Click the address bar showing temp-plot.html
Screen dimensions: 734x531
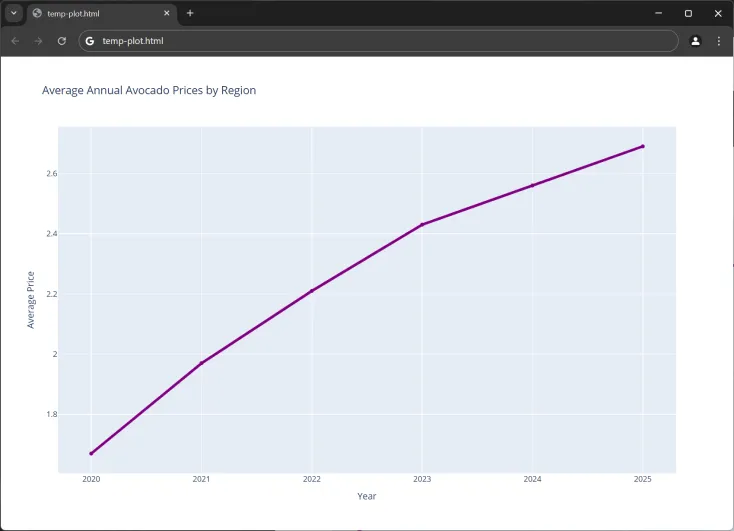click(x=378, y=41)
